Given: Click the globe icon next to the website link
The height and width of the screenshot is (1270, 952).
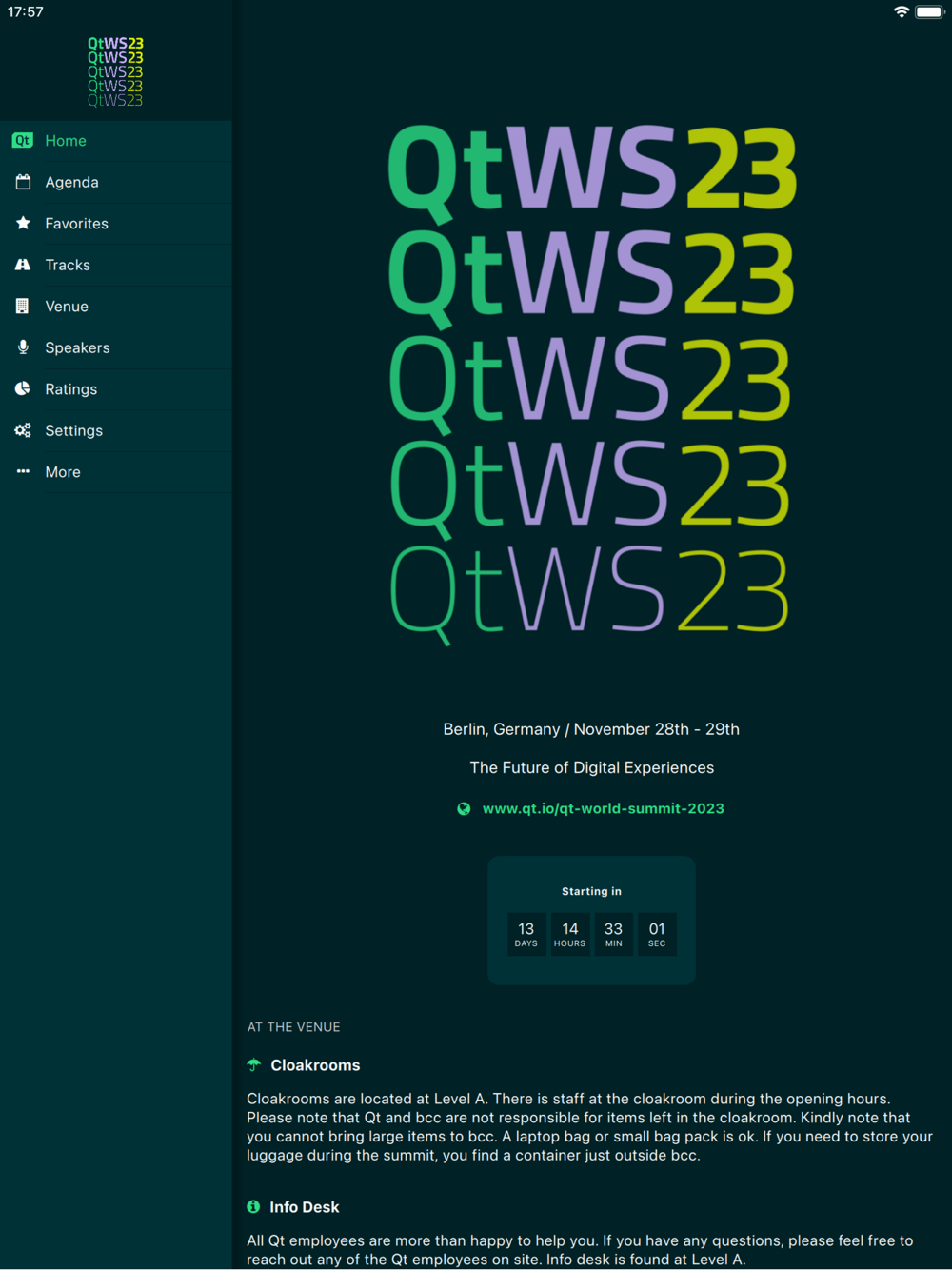Looking at the screenshot, I should click(x=464, y=808).
